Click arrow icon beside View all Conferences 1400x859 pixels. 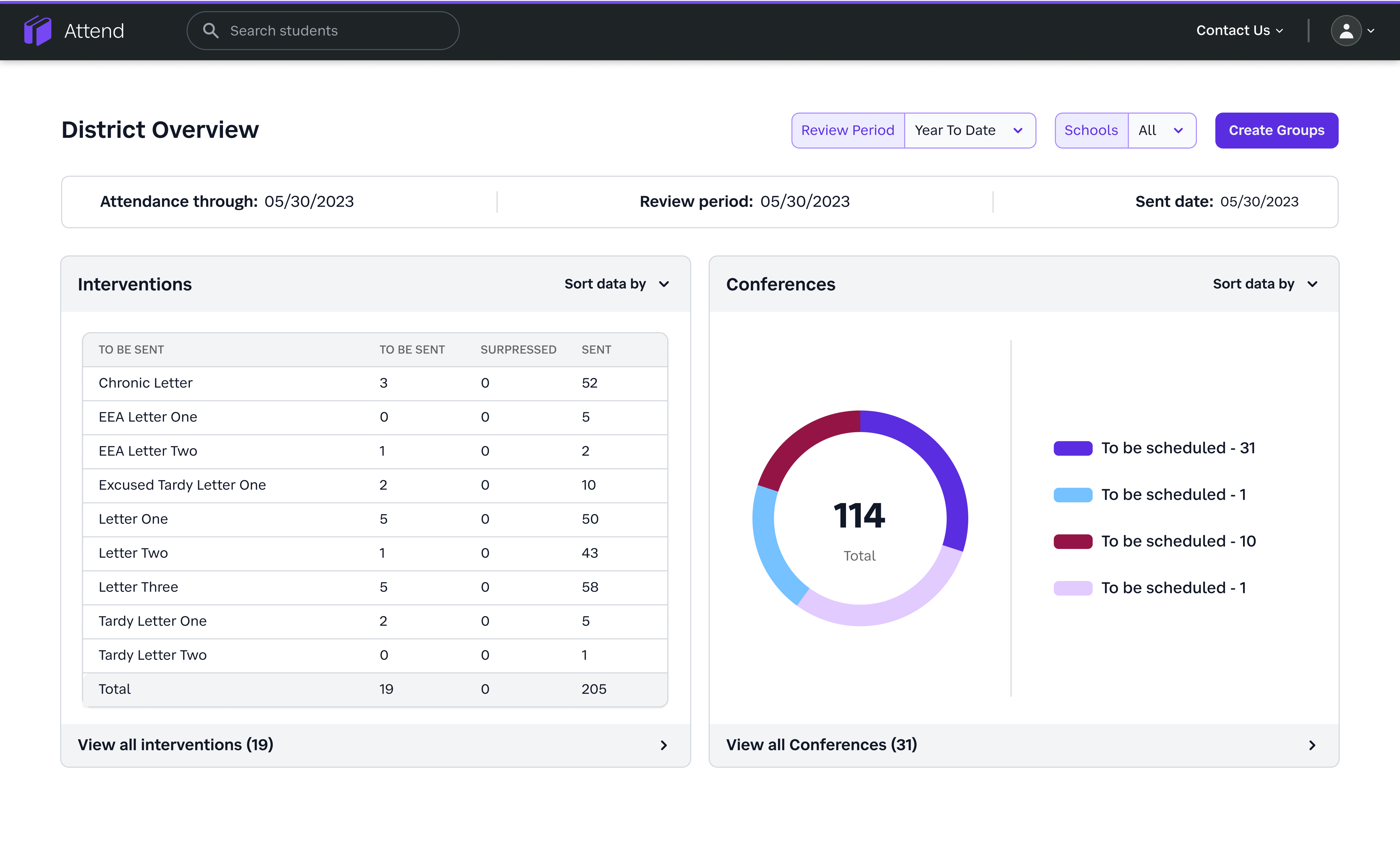coord(1312,745)
